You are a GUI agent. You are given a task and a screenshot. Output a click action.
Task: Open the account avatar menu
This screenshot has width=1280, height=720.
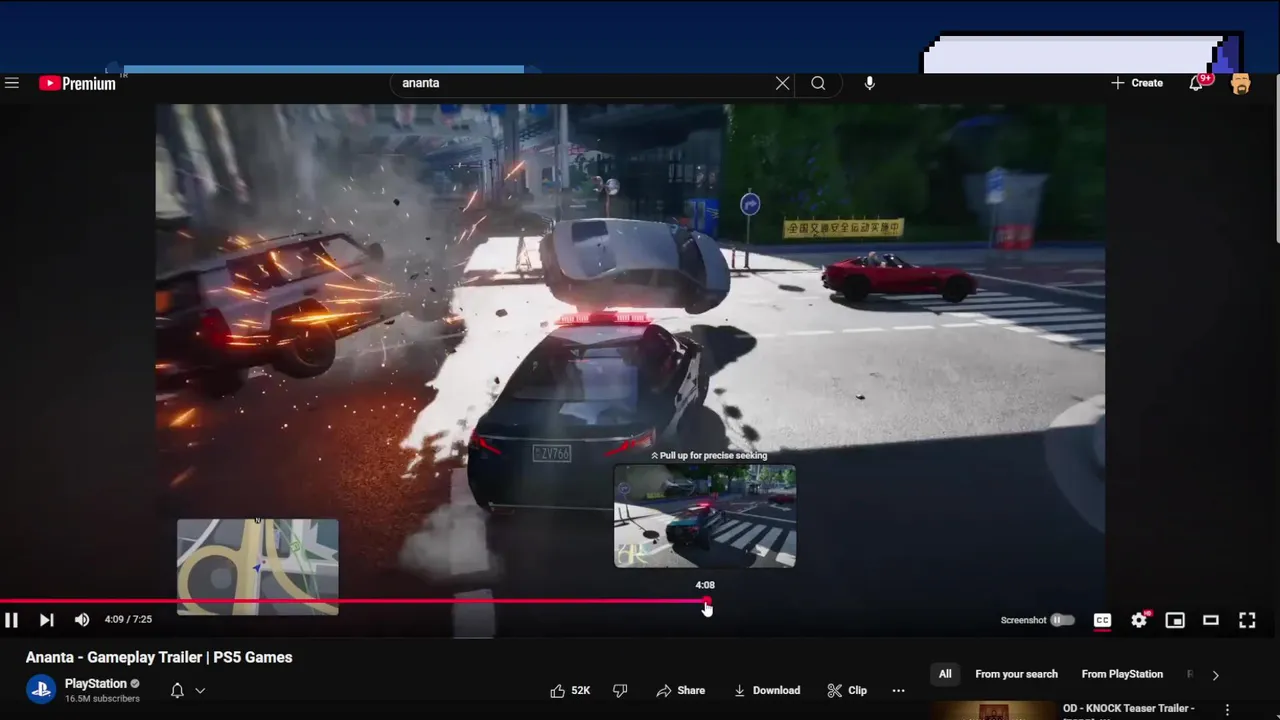coord(1241,83)
